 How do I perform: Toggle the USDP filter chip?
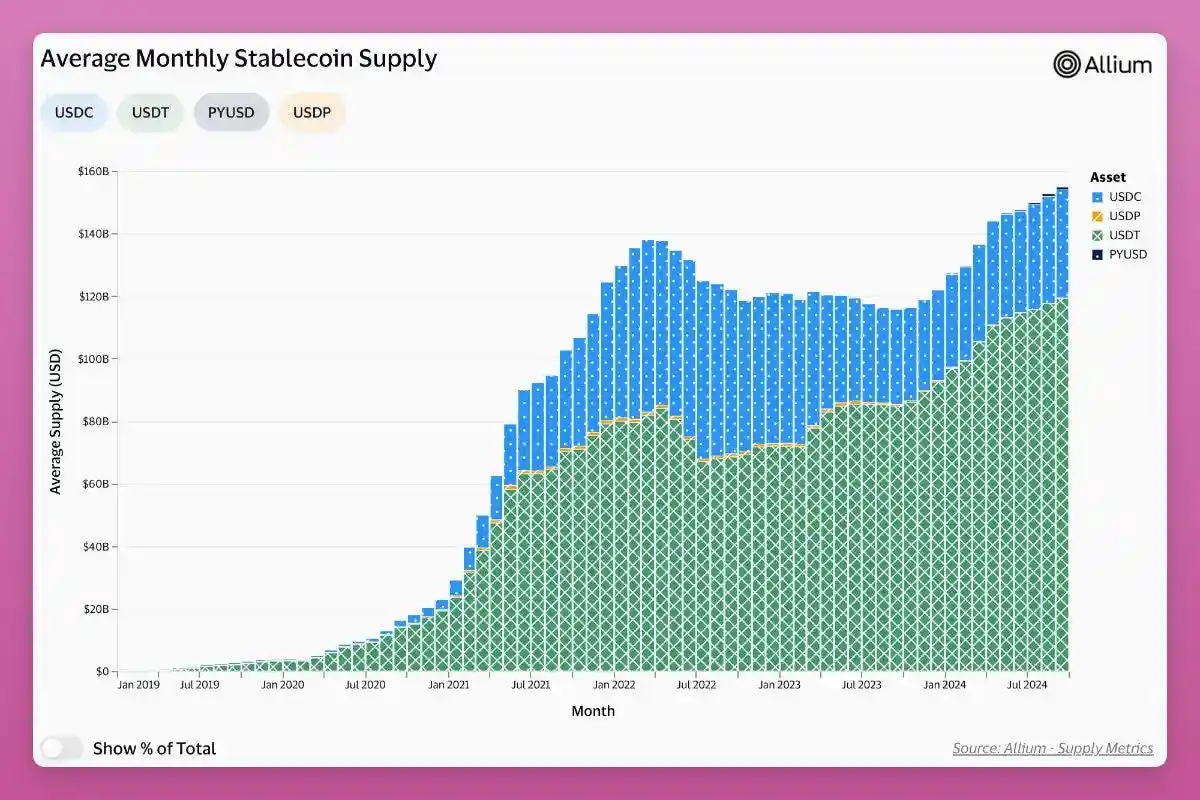coord(312,112)
